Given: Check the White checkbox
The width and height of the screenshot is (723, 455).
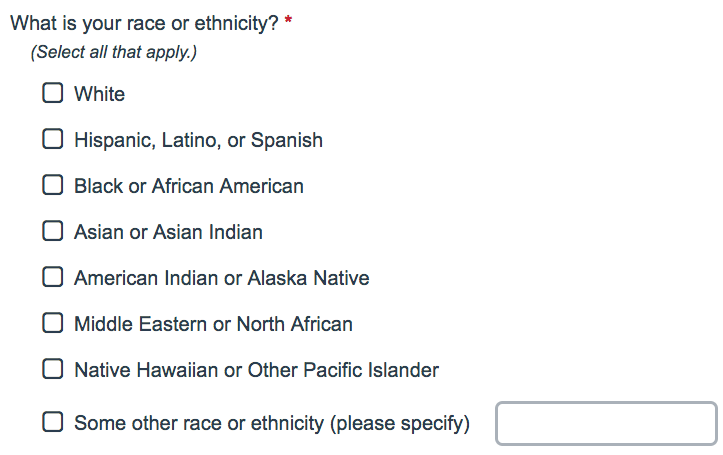Looking at the screenshot, I should [x=53, y=93].
